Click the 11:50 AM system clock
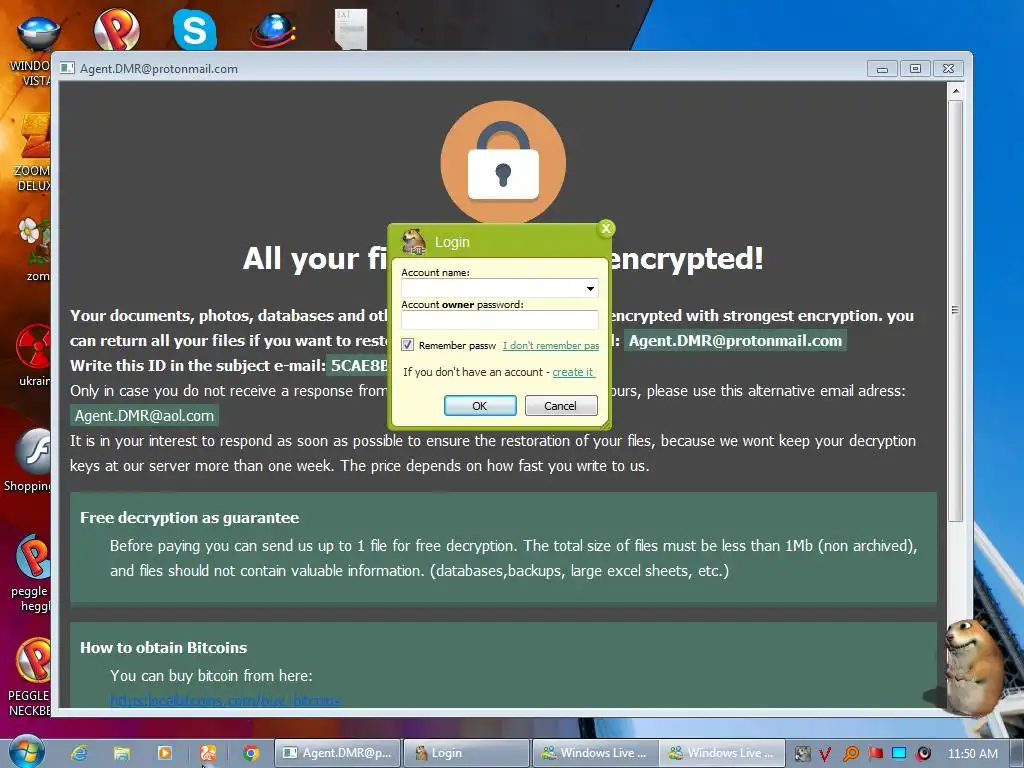Viewport: 1024px width, 768px height. (972, 754)
